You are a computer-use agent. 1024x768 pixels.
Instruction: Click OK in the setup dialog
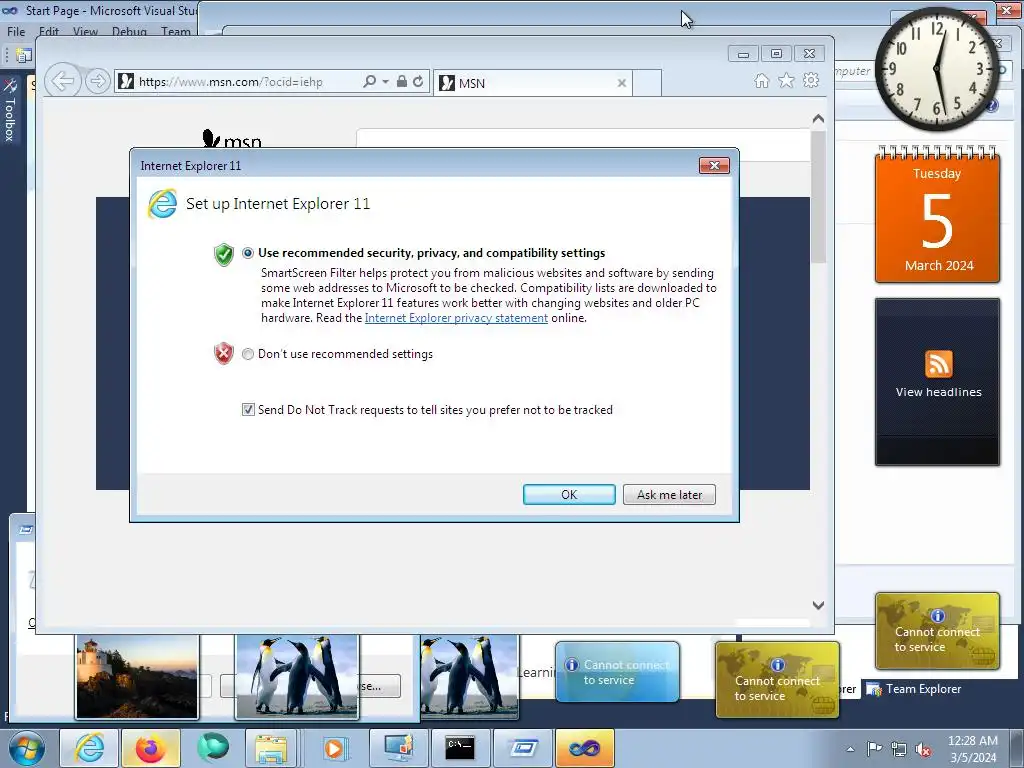(x=569, y=494)
